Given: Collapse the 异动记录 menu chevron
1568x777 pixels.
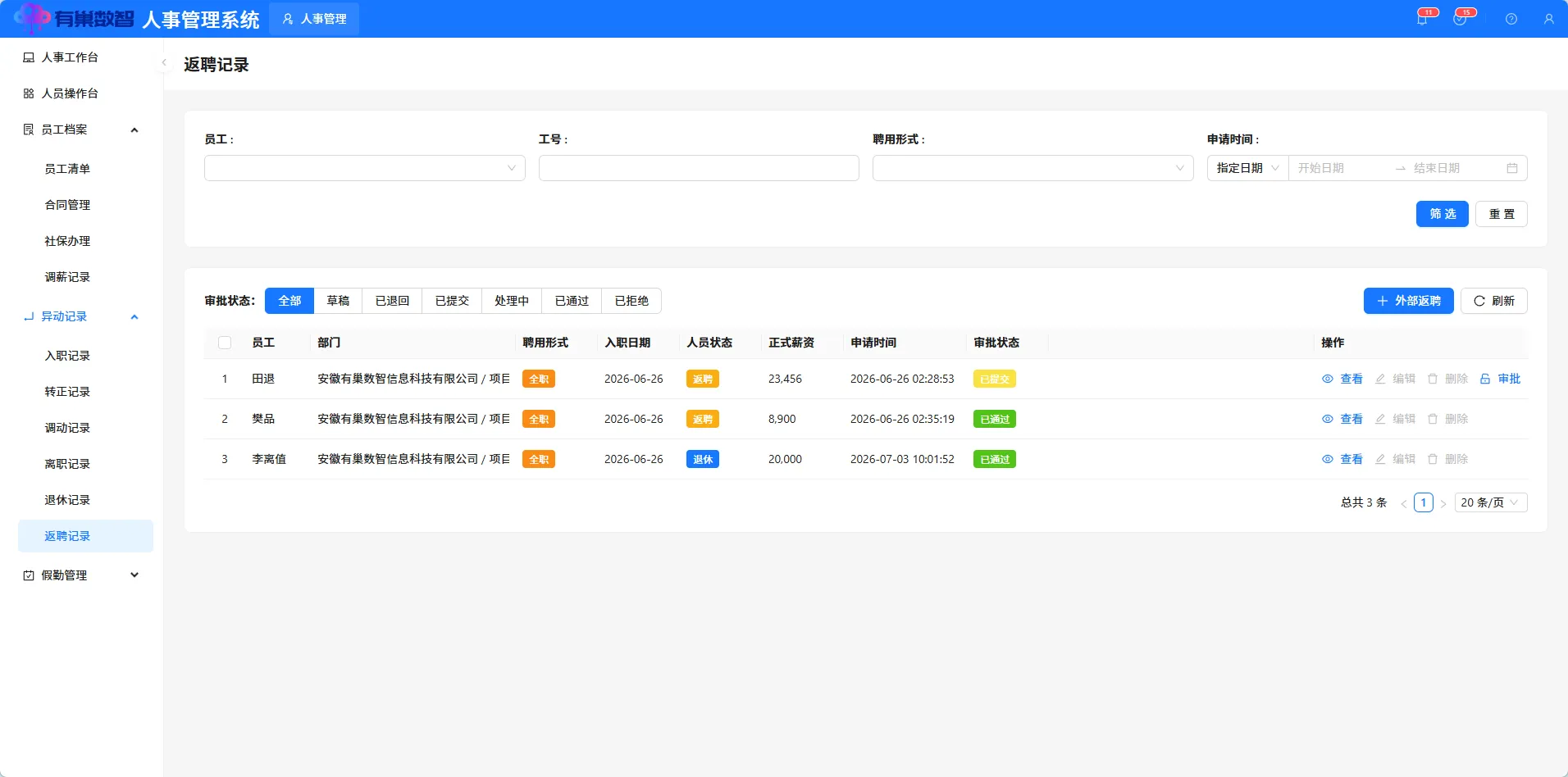Looking at the screenshot, I should [x=134, y=316].
